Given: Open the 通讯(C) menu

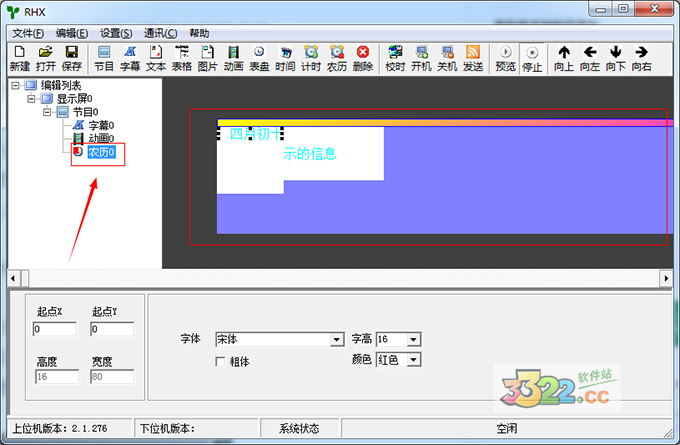Looking at the screenshot, I should point(160,33).
